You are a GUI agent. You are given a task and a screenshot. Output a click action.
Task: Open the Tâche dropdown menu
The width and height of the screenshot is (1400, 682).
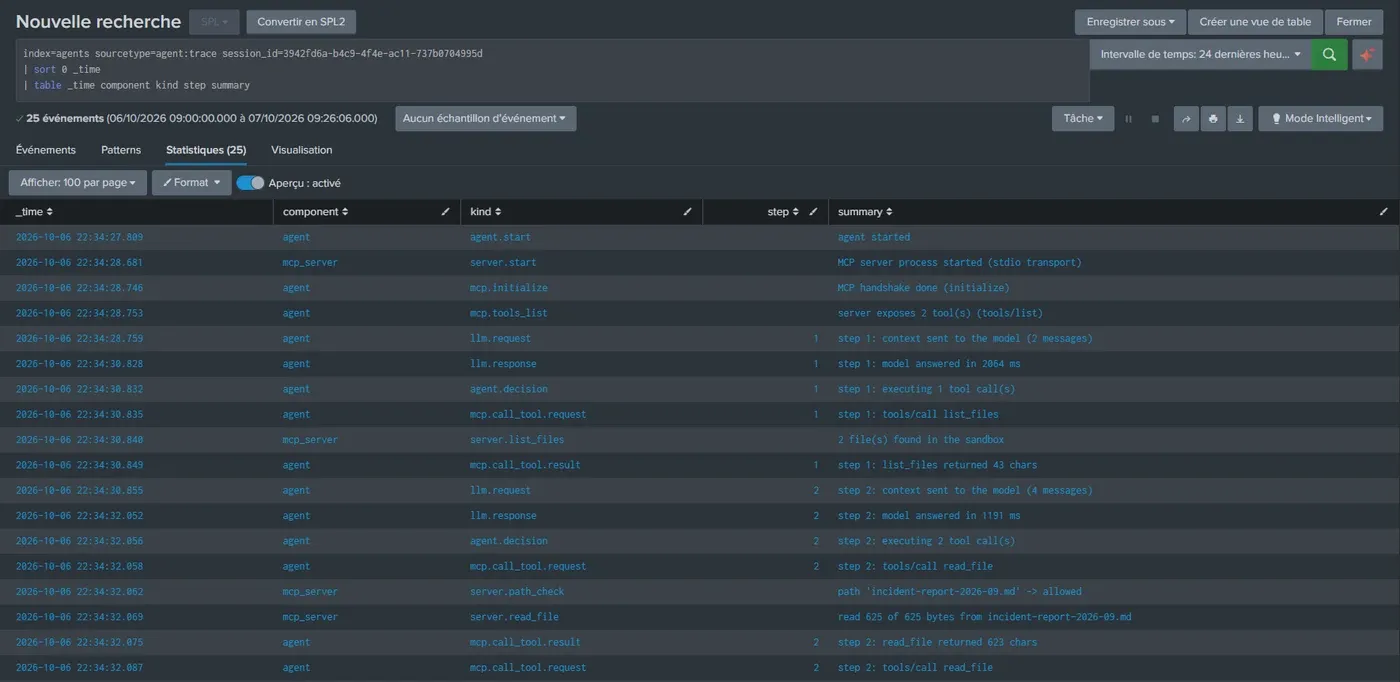pos(1083,119)
